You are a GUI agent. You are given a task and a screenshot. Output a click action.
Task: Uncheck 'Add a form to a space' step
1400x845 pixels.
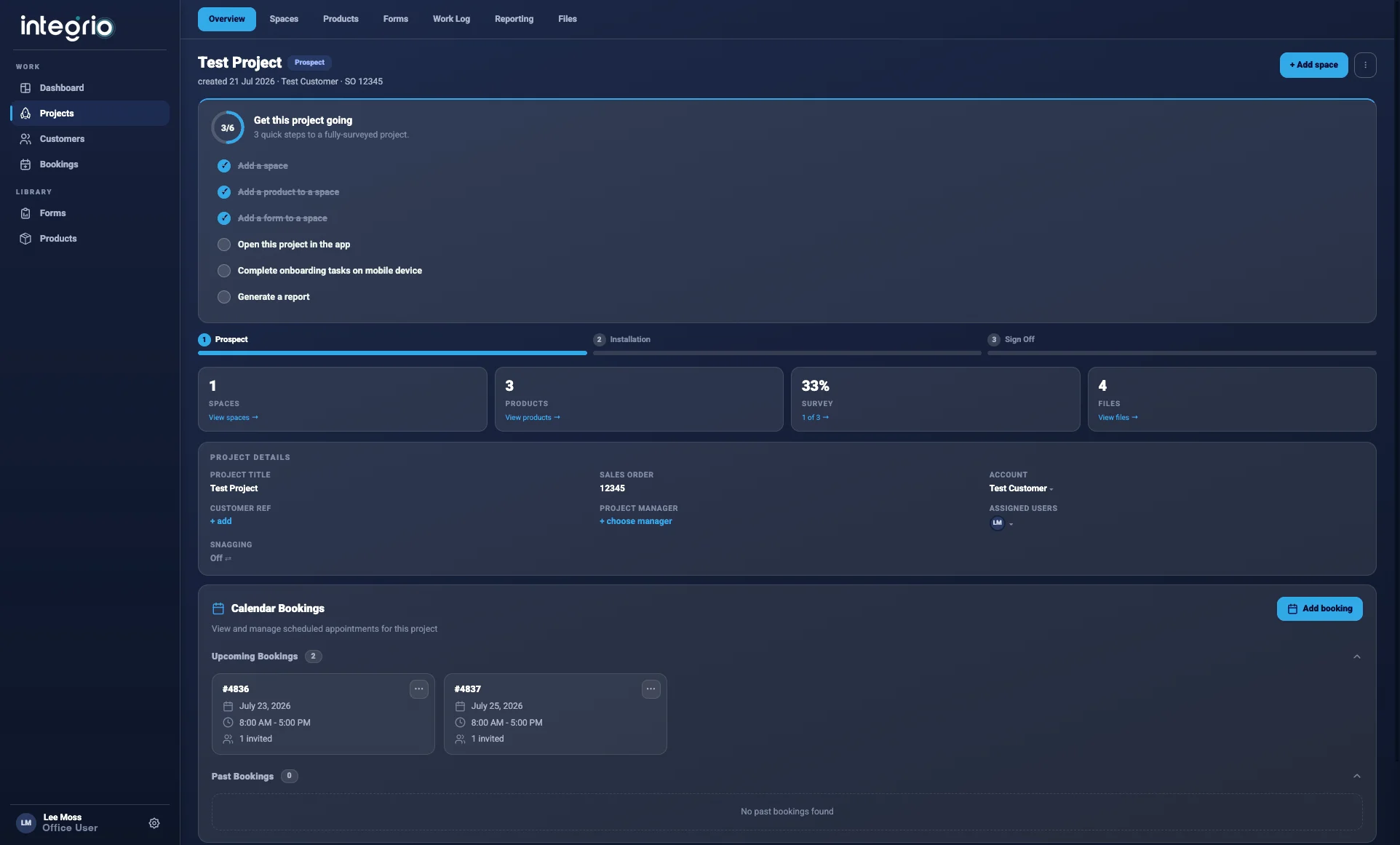coord(224,218)
